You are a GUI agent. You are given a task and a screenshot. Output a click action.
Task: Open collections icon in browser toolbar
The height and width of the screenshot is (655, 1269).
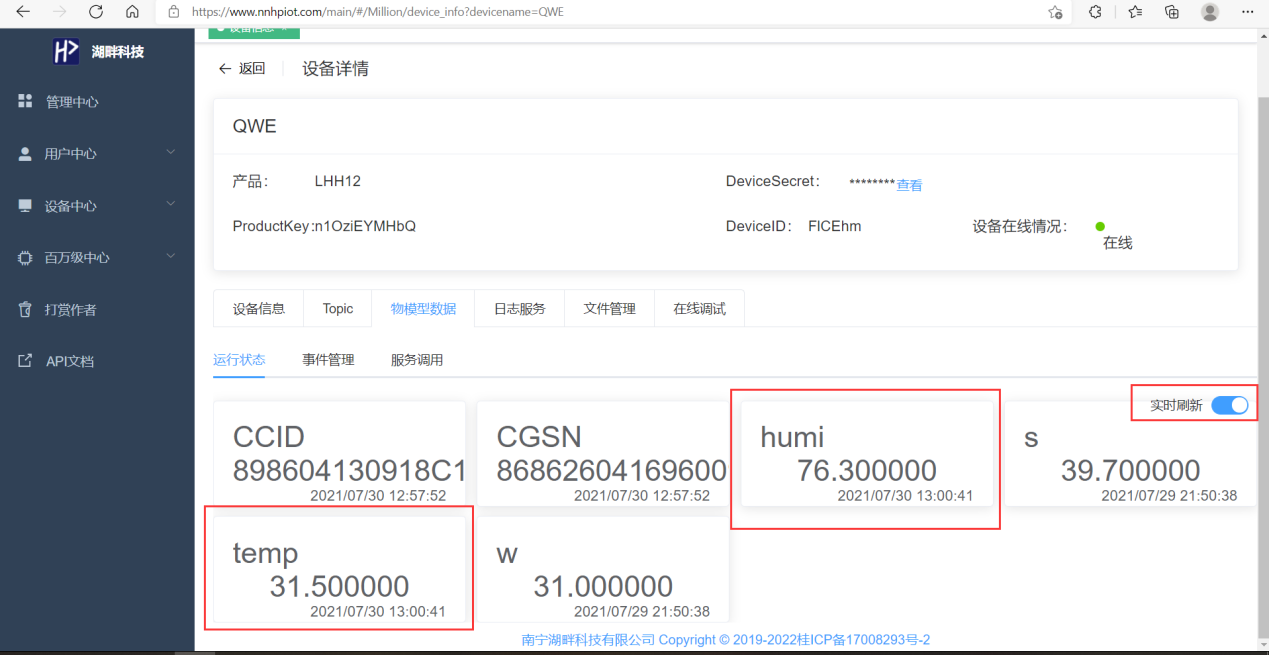1172,12
